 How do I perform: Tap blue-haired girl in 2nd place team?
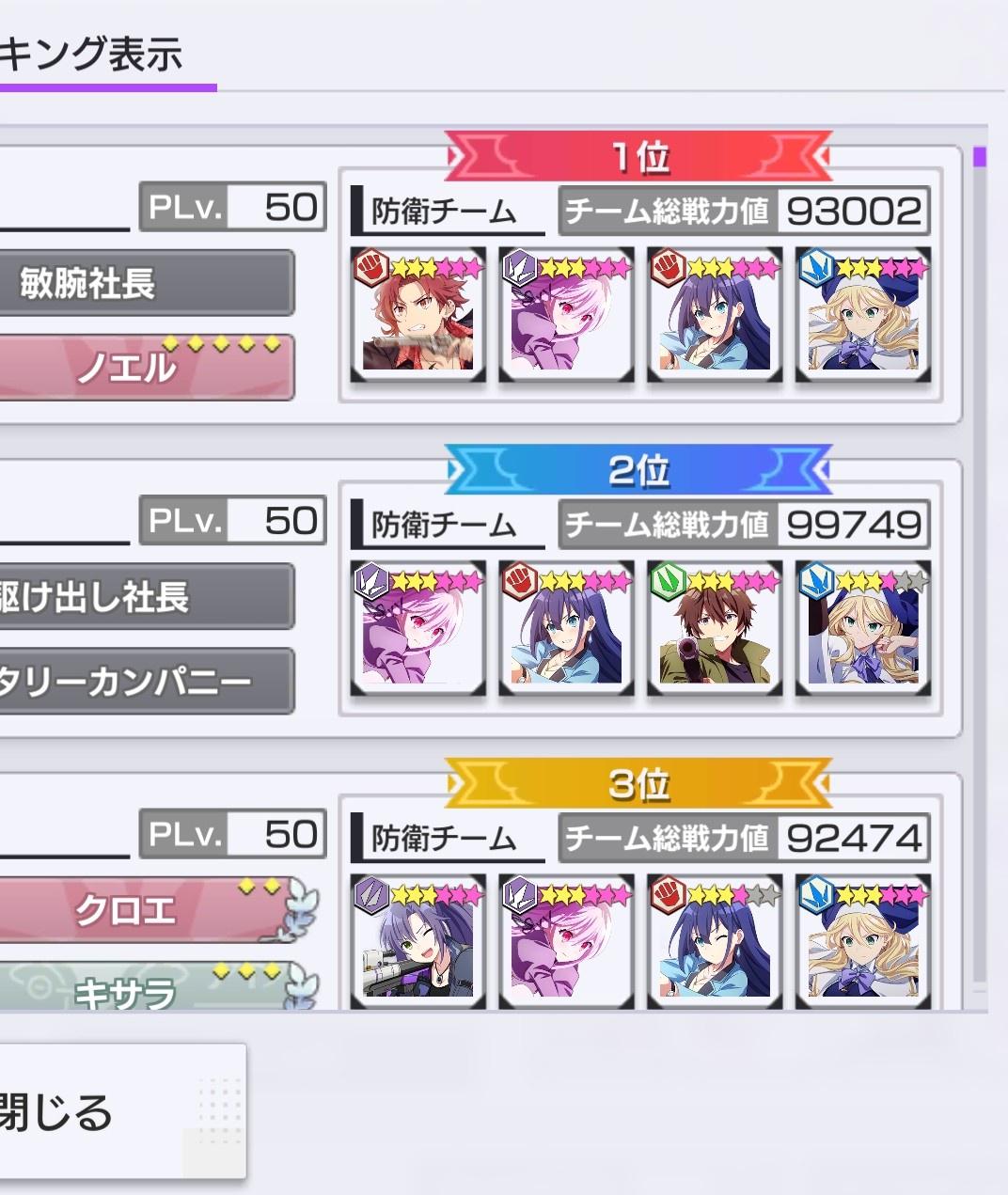tap(567, 630)
